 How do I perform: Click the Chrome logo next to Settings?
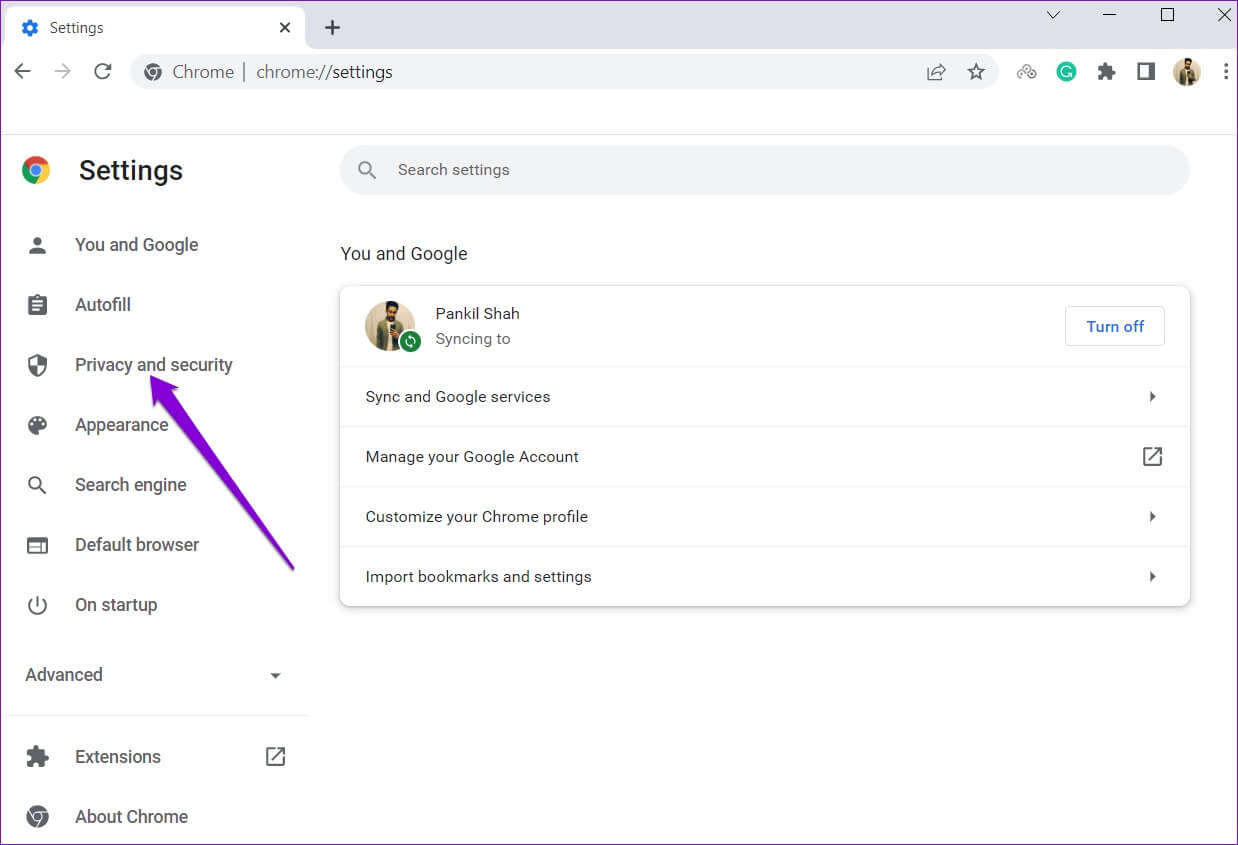[x=36, y=170]
